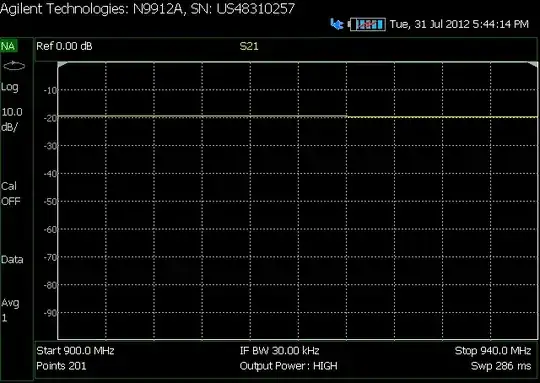This screenshot has width=540, height=383.
Task: Click the battery status icon
Action: click(367, 24)
